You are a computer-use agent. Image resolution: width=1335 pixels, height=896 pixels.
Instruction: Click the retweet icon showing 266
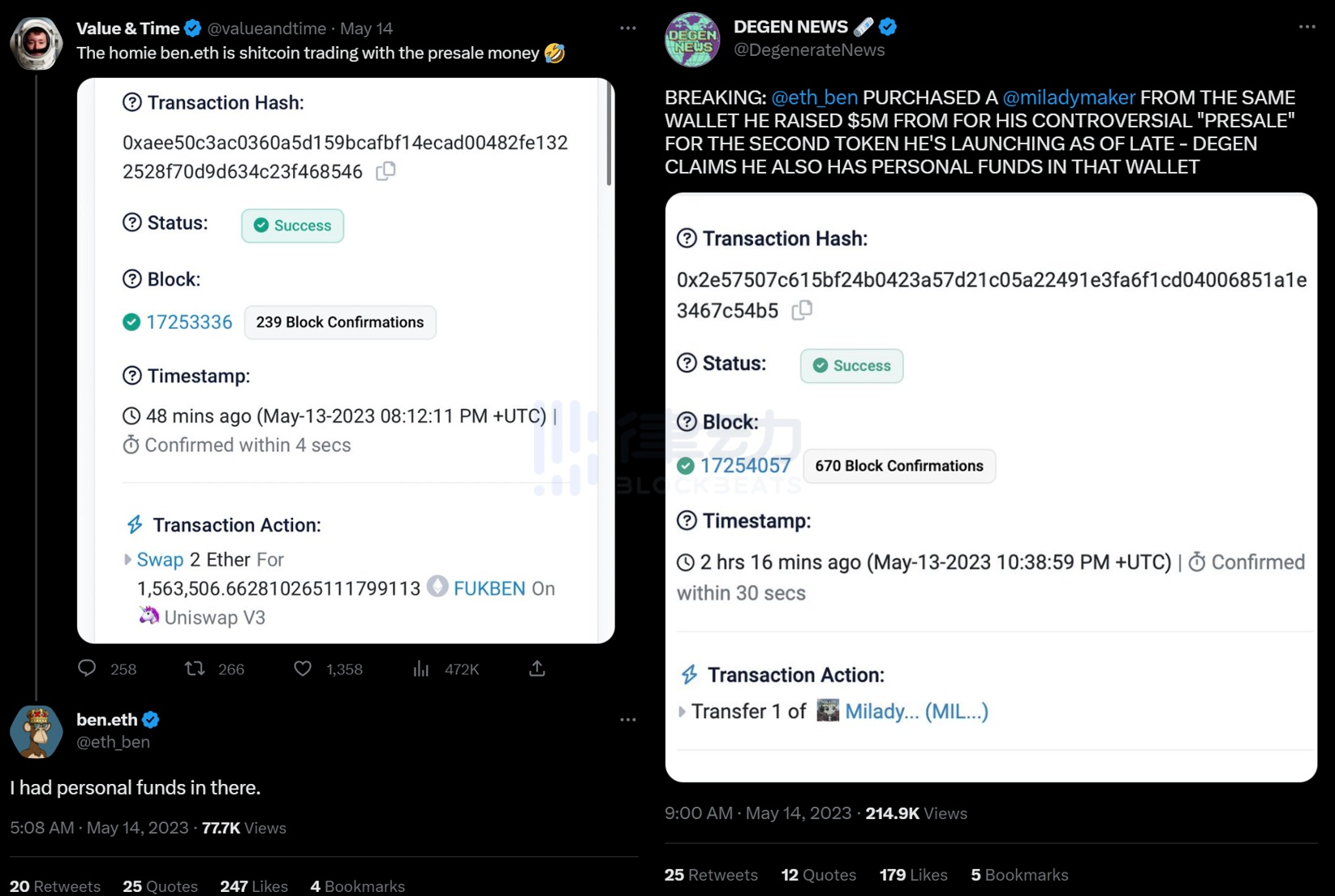point(195,669)
